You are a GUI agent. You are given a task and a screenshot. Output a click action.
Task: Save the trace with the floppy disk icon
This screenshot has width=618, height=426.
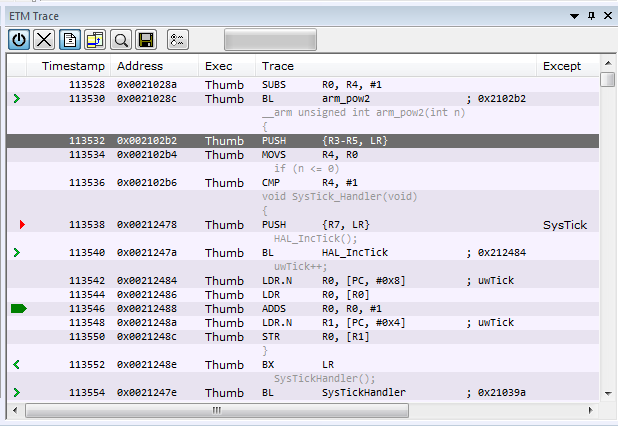tap(146, 39)
